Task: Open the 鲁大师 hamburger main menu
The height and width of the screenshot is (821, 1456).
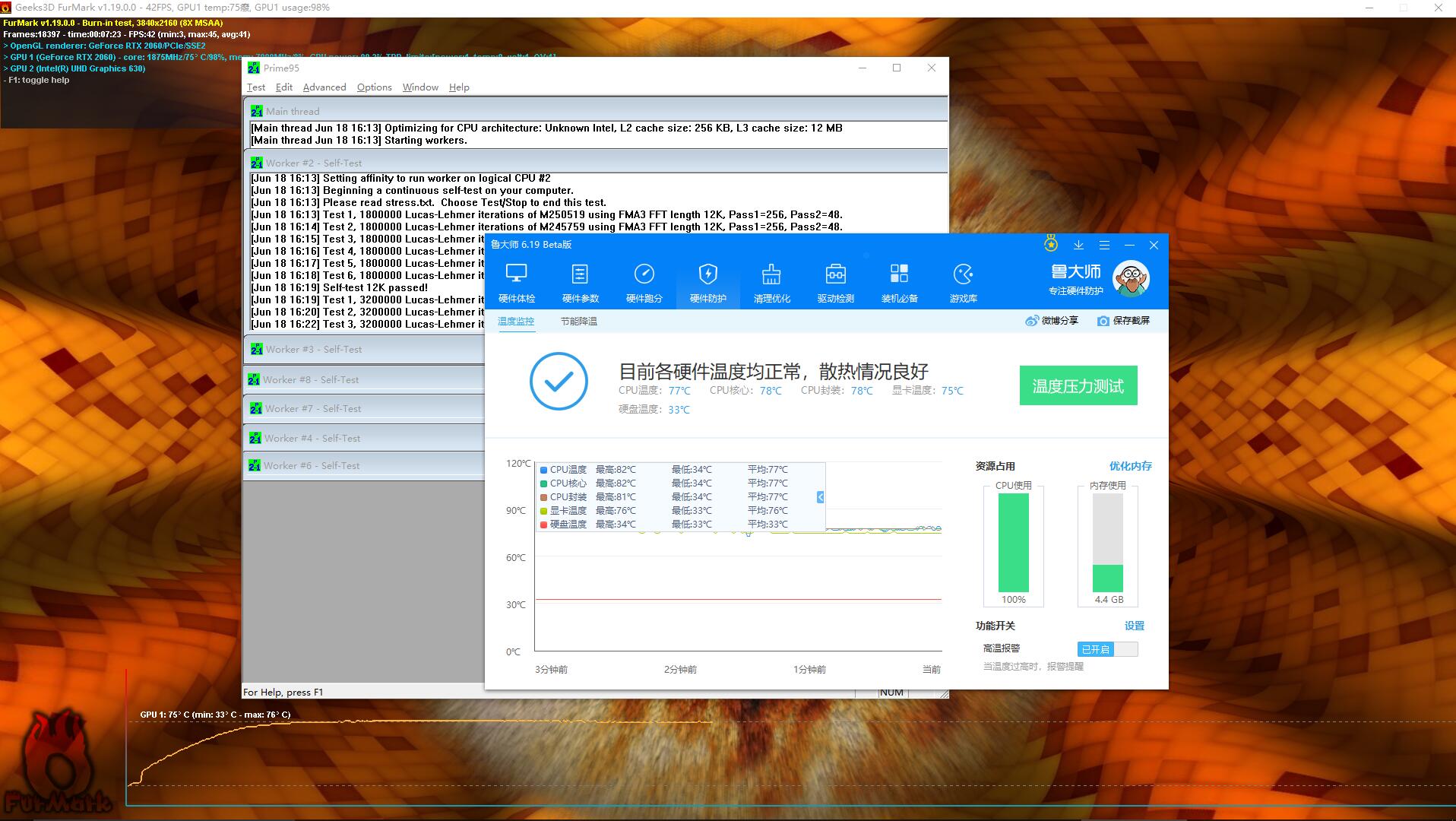Action: coord(1104,245)
